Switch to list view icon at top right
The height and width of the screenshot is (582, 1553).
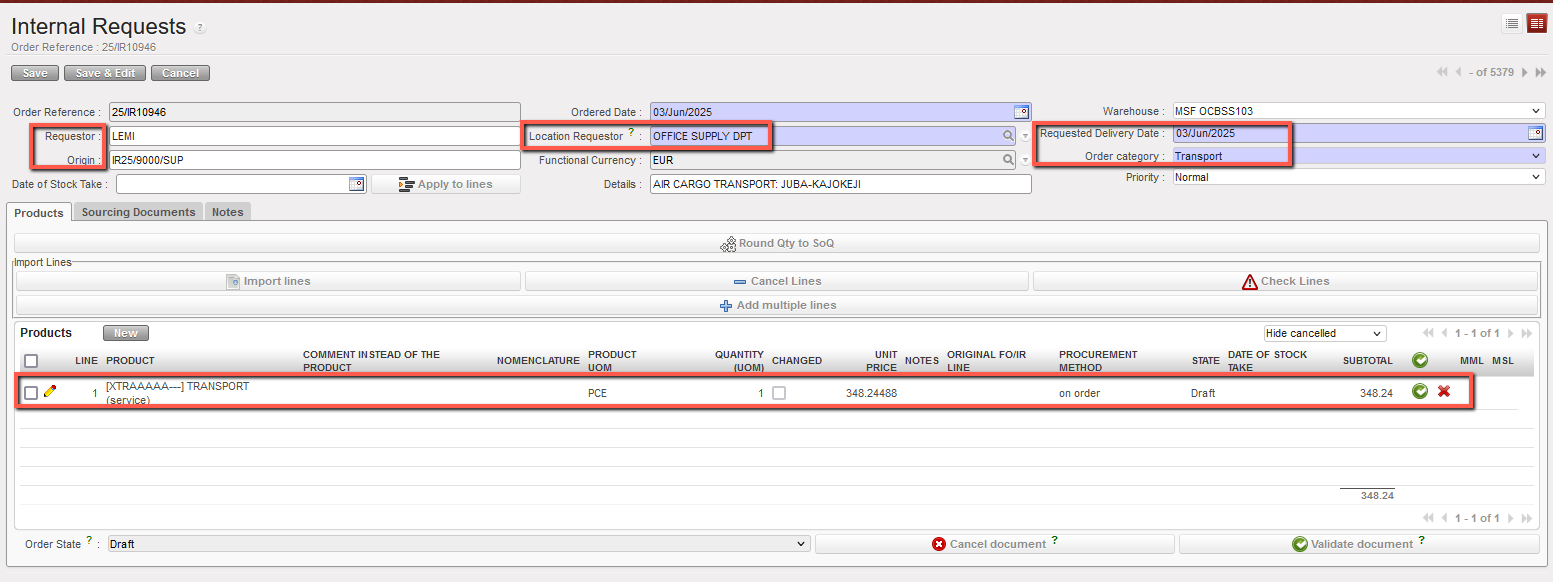[x=1512, y=24]
